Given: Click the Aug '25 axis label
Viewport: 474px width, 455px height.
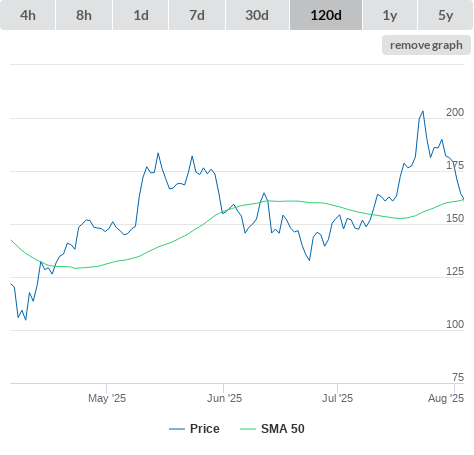Looking at the screenshot, I should (x=446, y=398).
